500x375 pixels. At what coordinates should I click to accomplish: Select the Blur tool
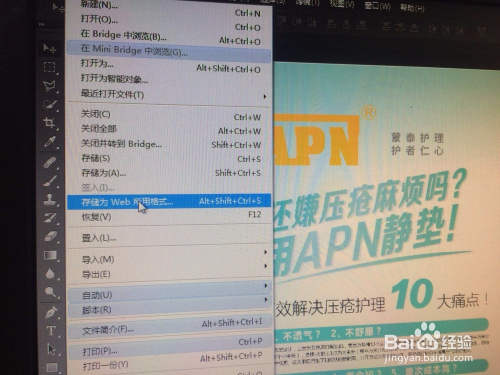pyautogui.click(x=50, y=274)
